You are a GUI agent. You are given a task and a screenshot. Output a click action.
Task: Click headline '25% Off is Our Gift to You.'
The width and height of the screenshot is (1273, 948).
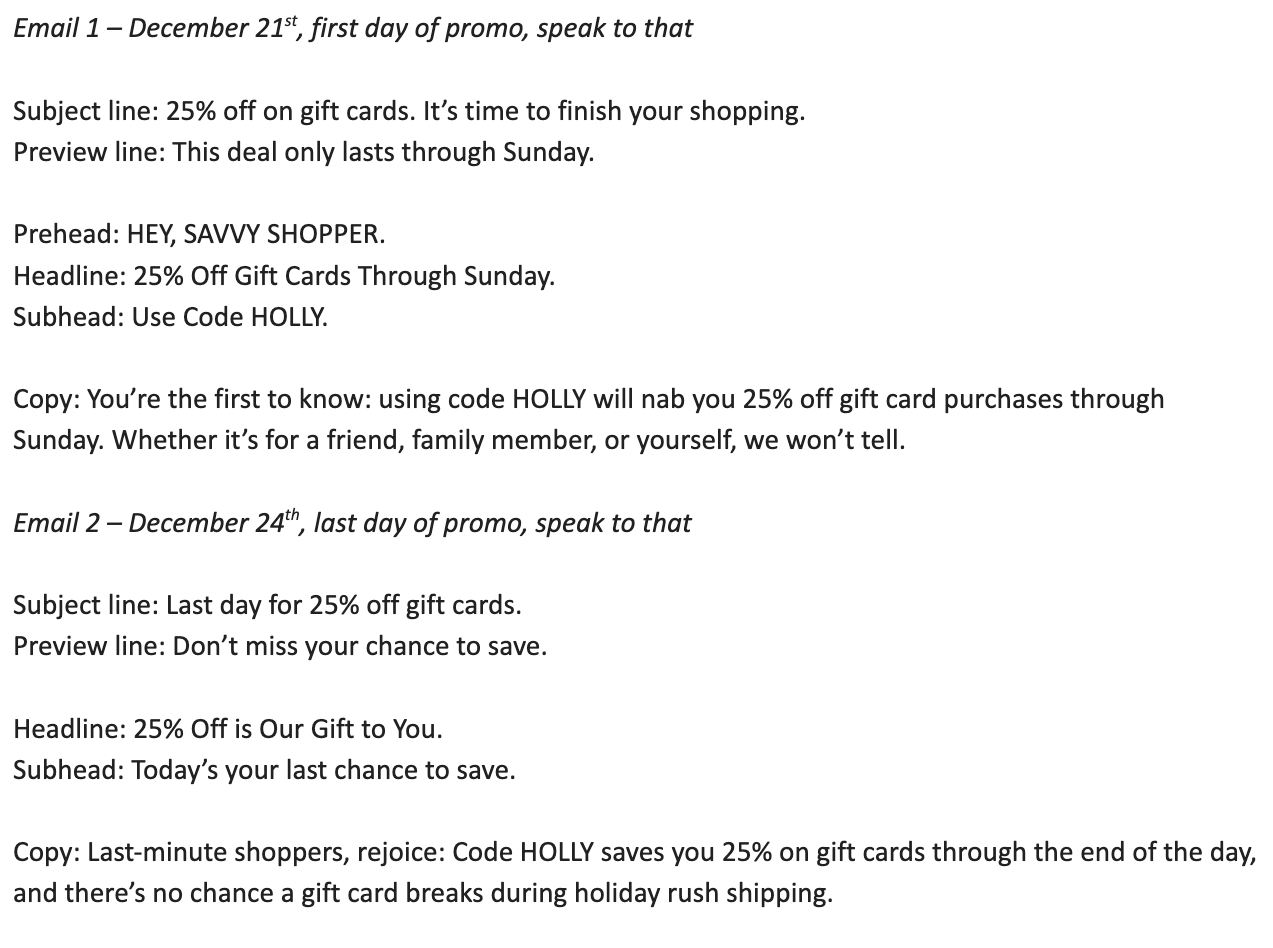[287, 729]
